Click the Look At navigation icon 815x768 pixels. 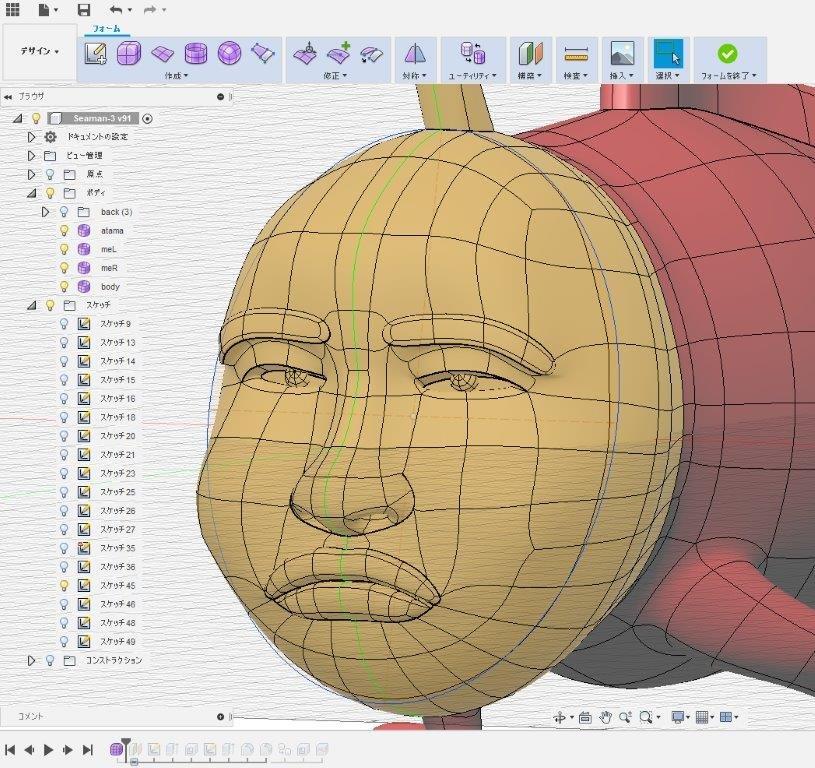(585, 718)
